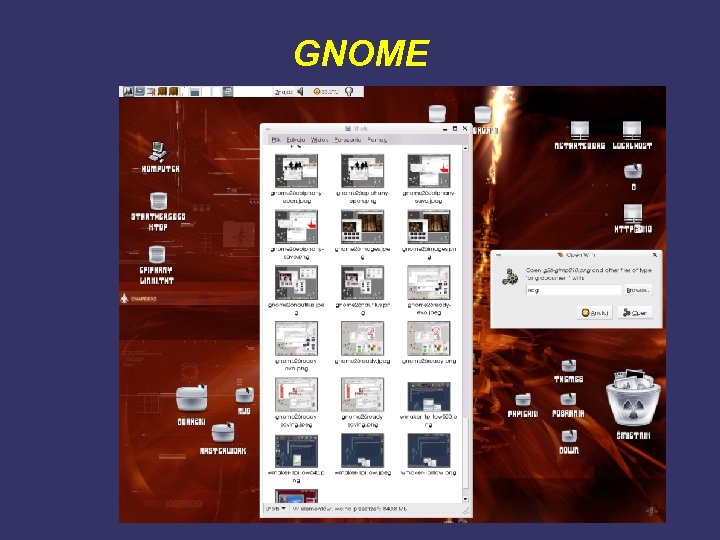Select thumbnail gnome26epiphany-save.png

tap(296, 226)
